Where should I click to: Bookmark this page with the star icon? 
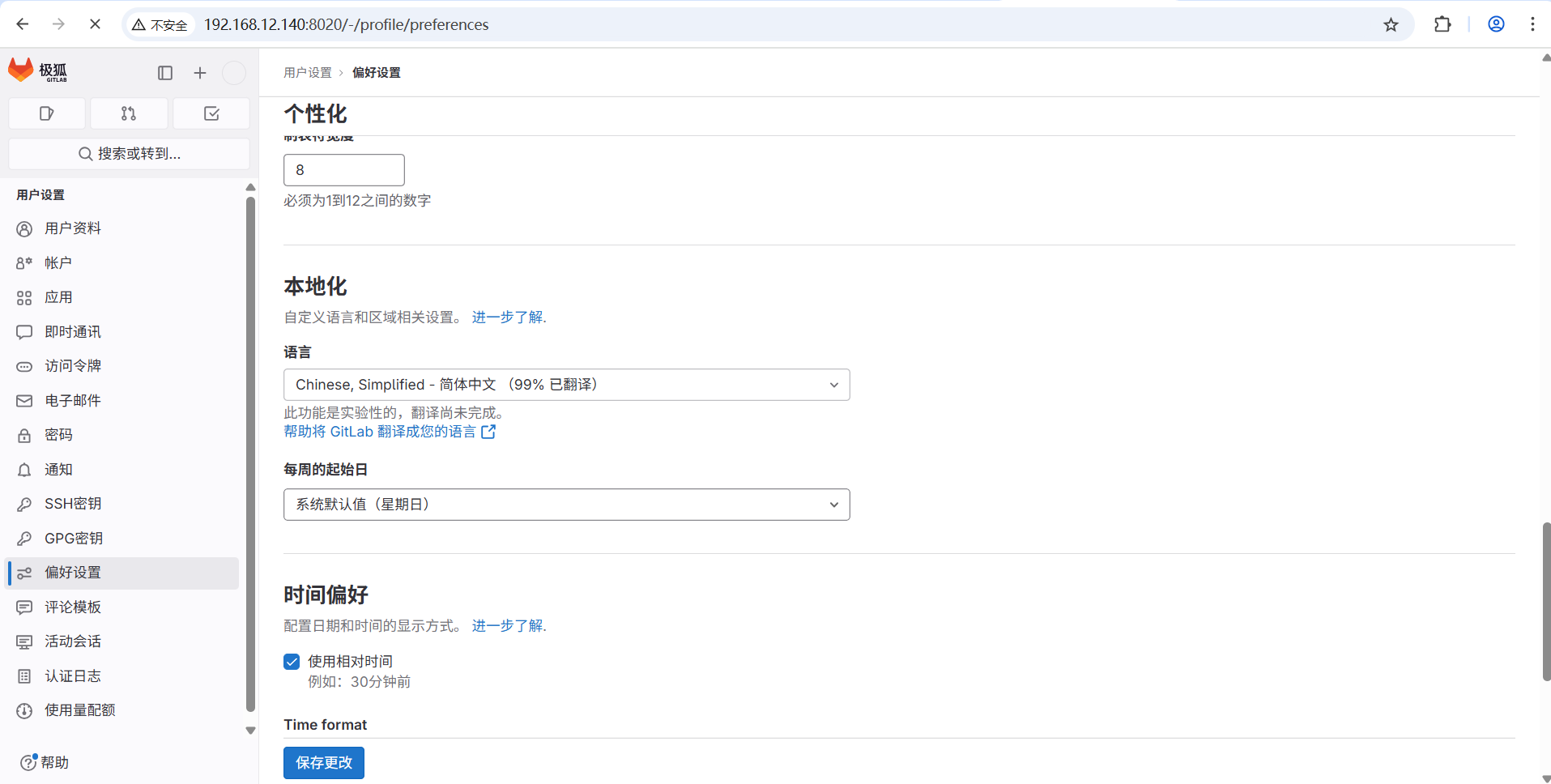click(1391, 24)
